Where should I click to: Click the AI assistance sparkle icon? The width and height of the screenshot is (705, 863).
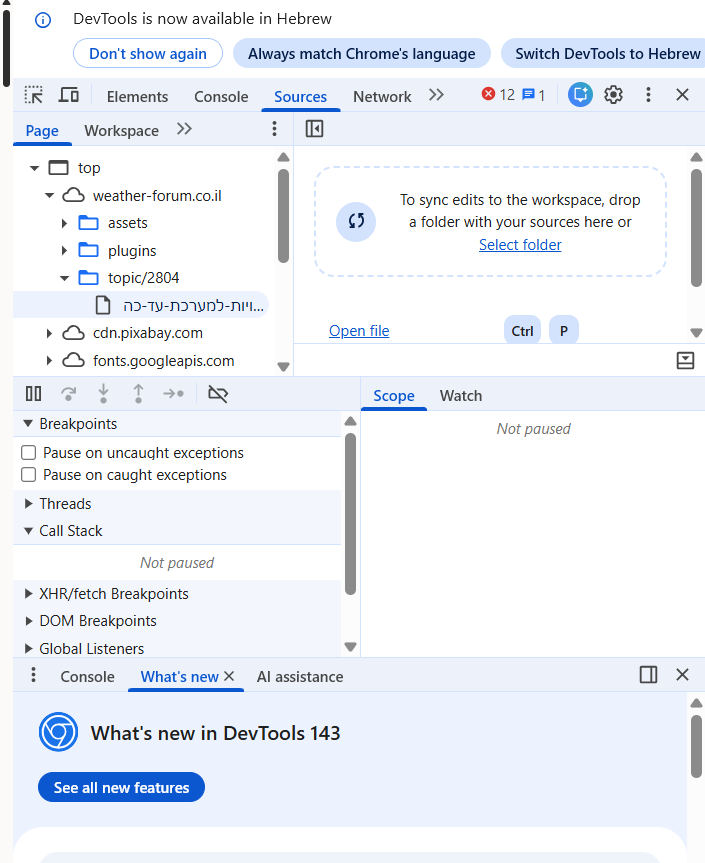coord(580,95)
